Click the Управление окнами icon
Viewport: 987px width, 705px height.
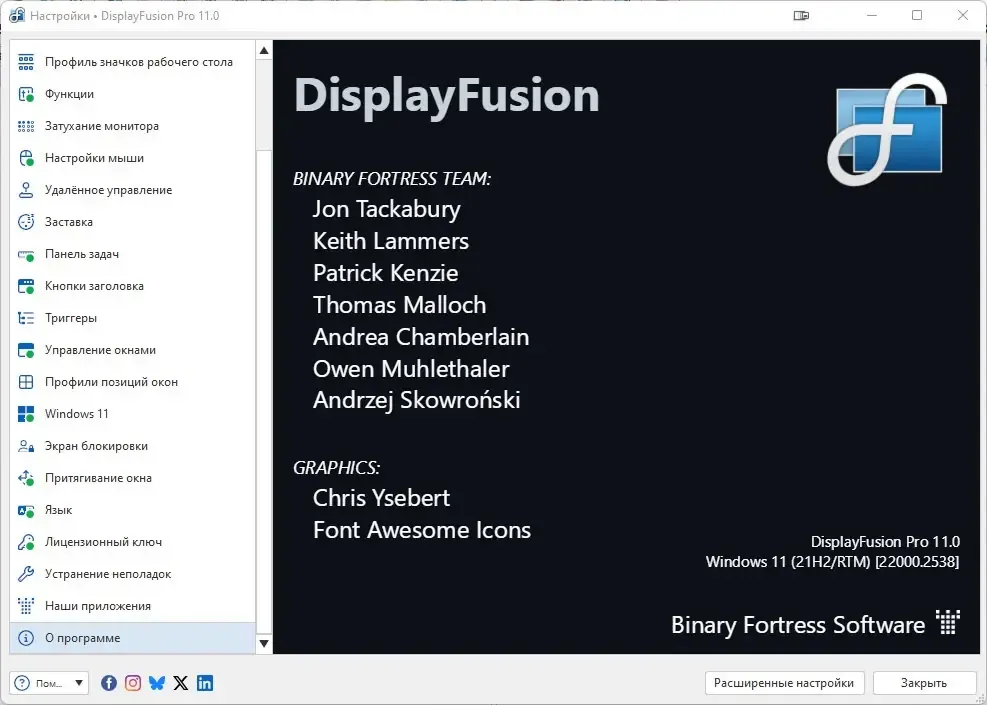click(26, 350)
